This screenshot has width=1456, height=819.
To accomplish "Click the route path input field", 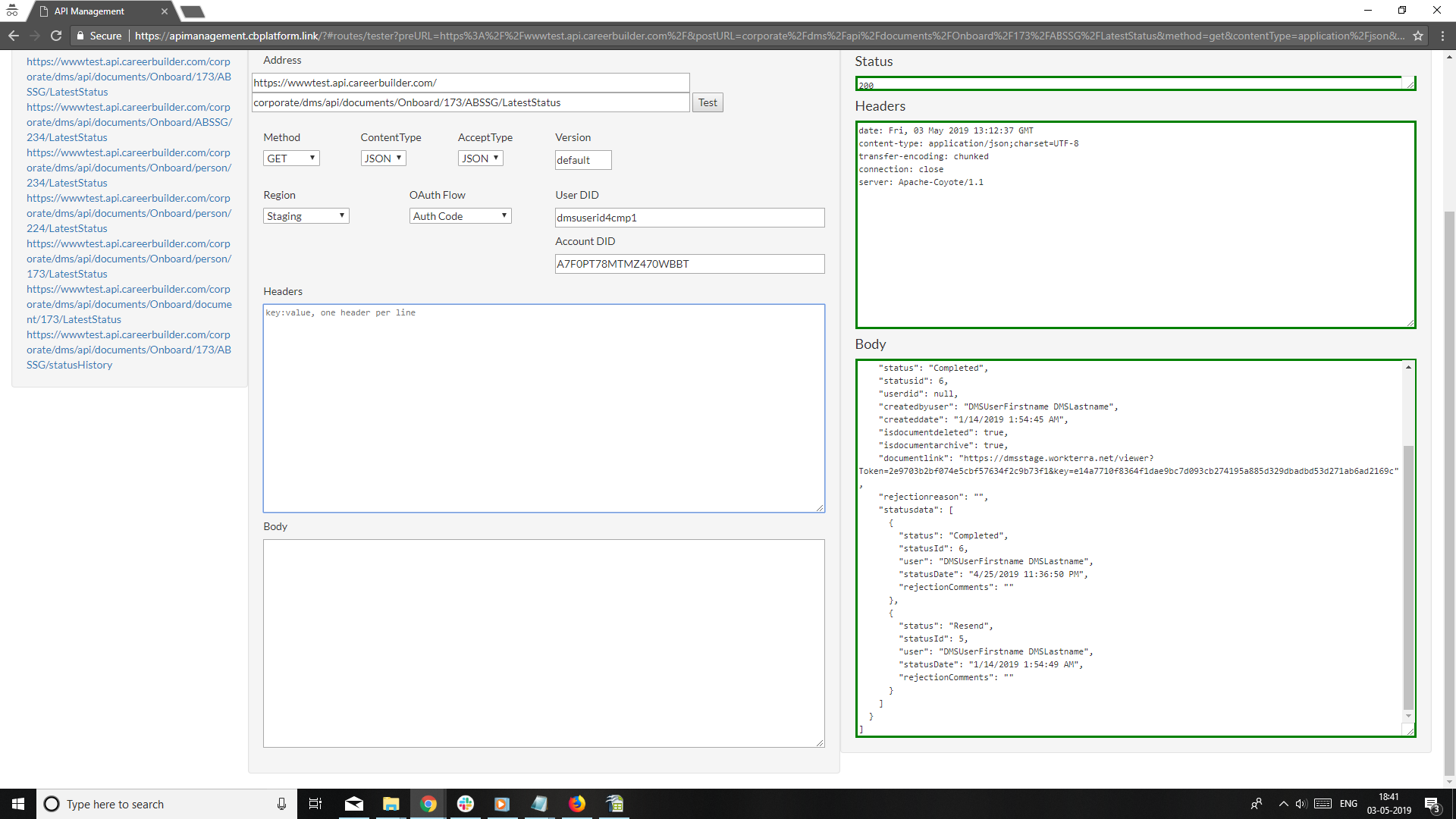I will (470, 102).
